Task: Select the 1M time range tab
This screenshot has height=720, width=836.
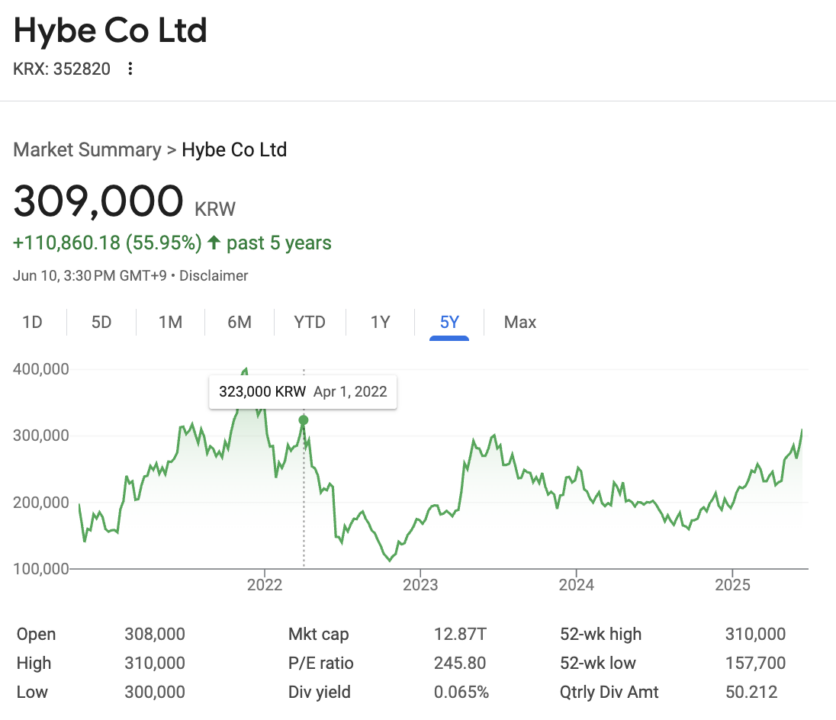Action: pyautogui.click(x=170, y=322)
